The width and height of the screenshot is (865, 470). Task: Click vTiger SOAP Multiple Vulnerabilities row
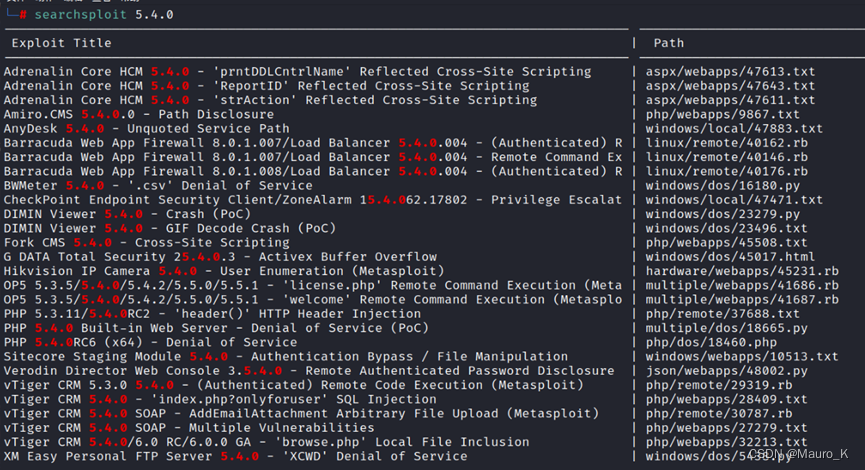click(189, 429)
